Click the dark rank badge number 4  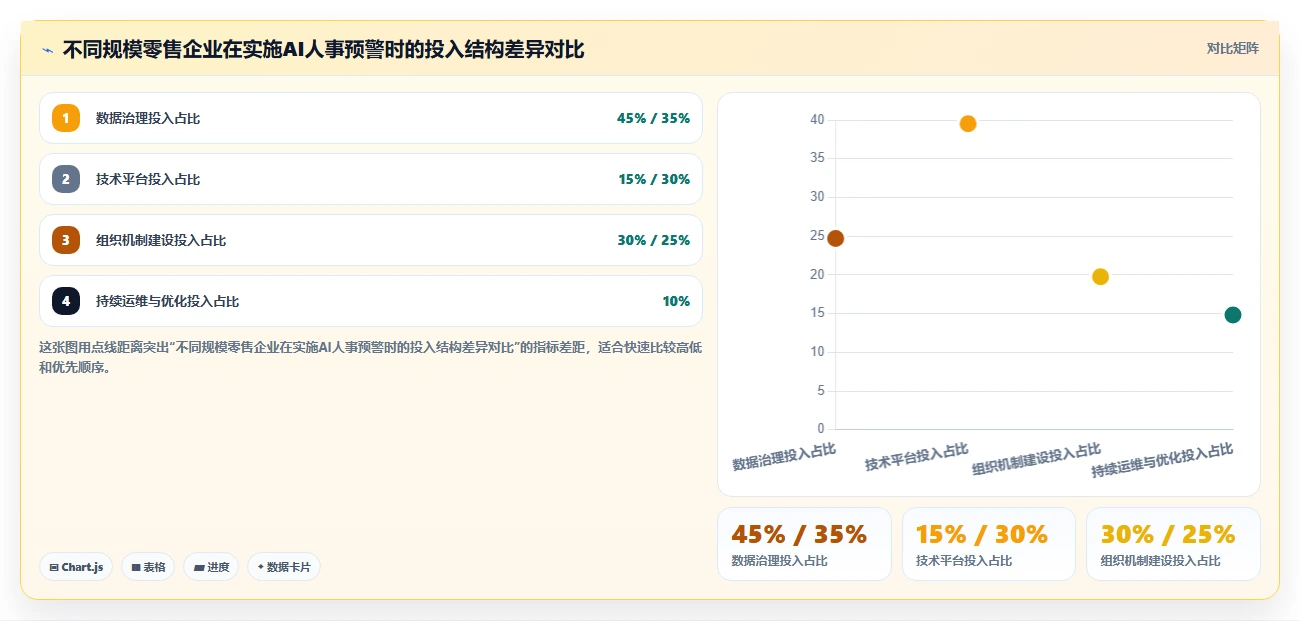click(66, 301)
